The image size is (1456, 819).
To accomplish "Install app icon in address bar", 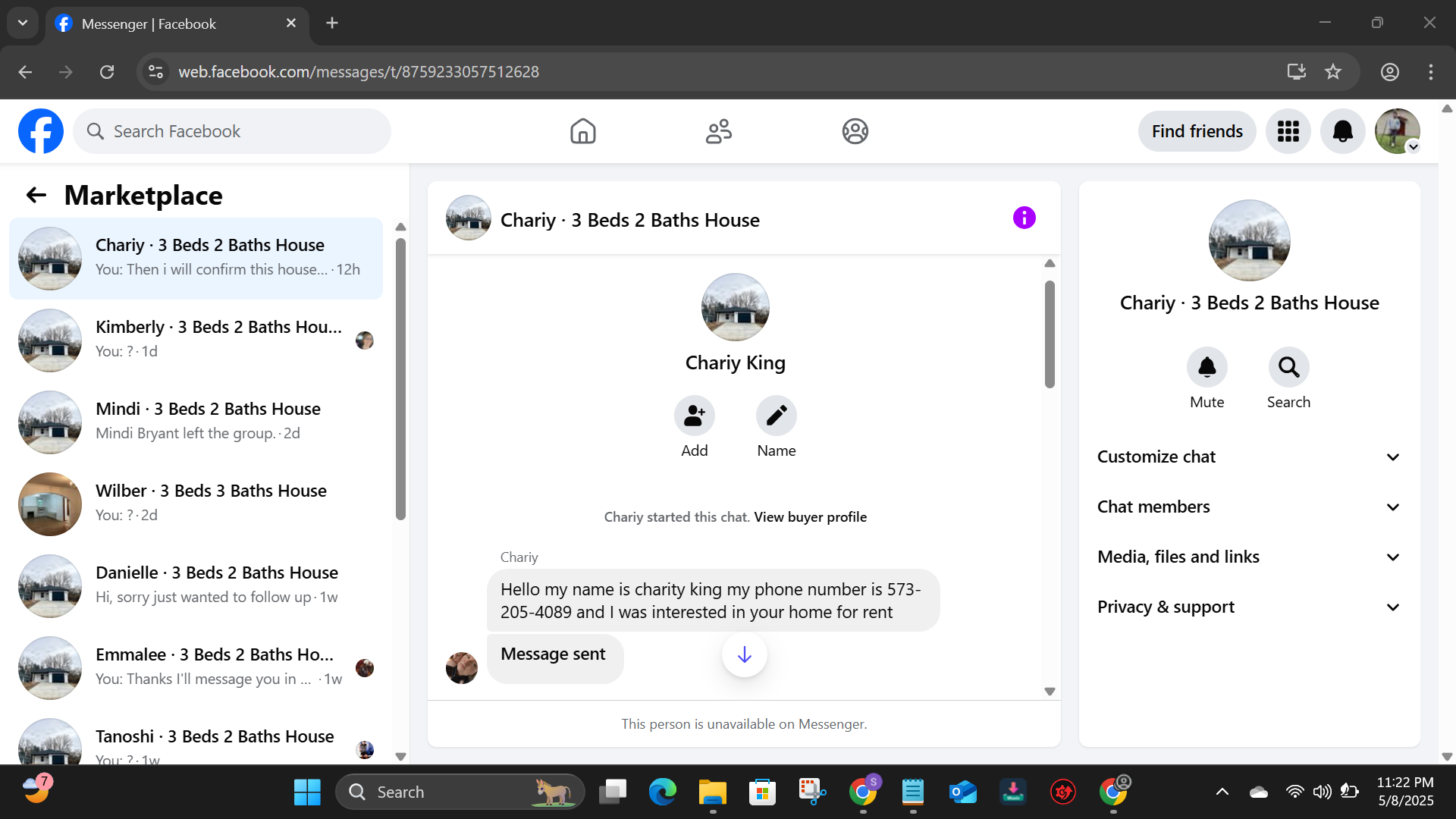I will coord(1297,72).
